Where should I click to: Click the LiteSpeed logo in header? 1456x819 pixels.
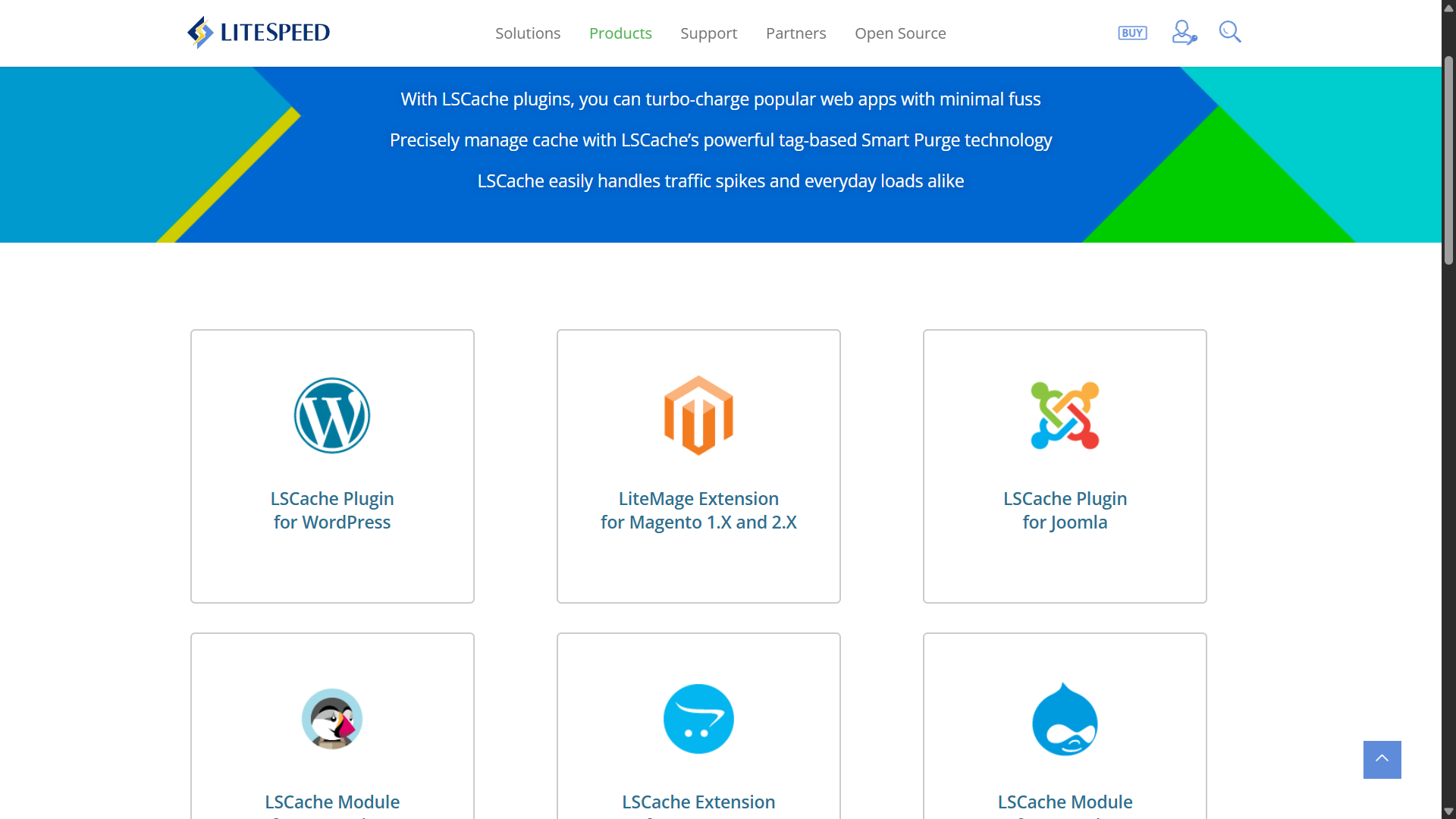click(x=259, y=33)
